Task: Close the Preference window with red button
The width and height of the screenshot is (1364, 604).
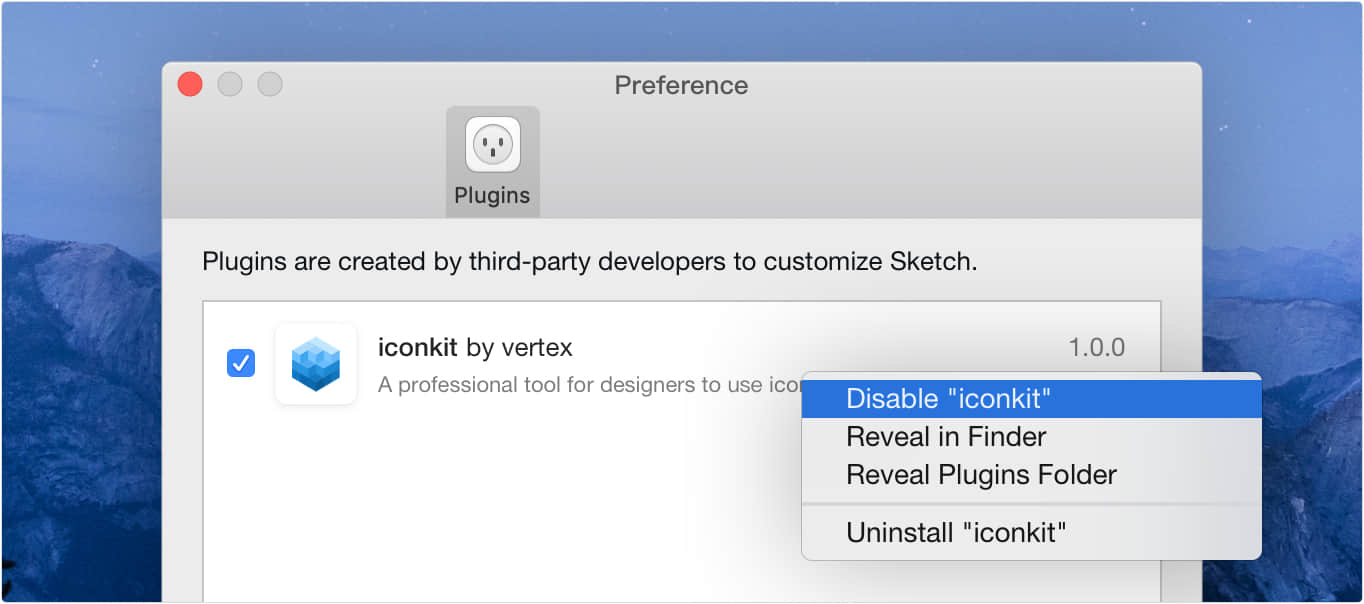Action: tap(190, 85)
